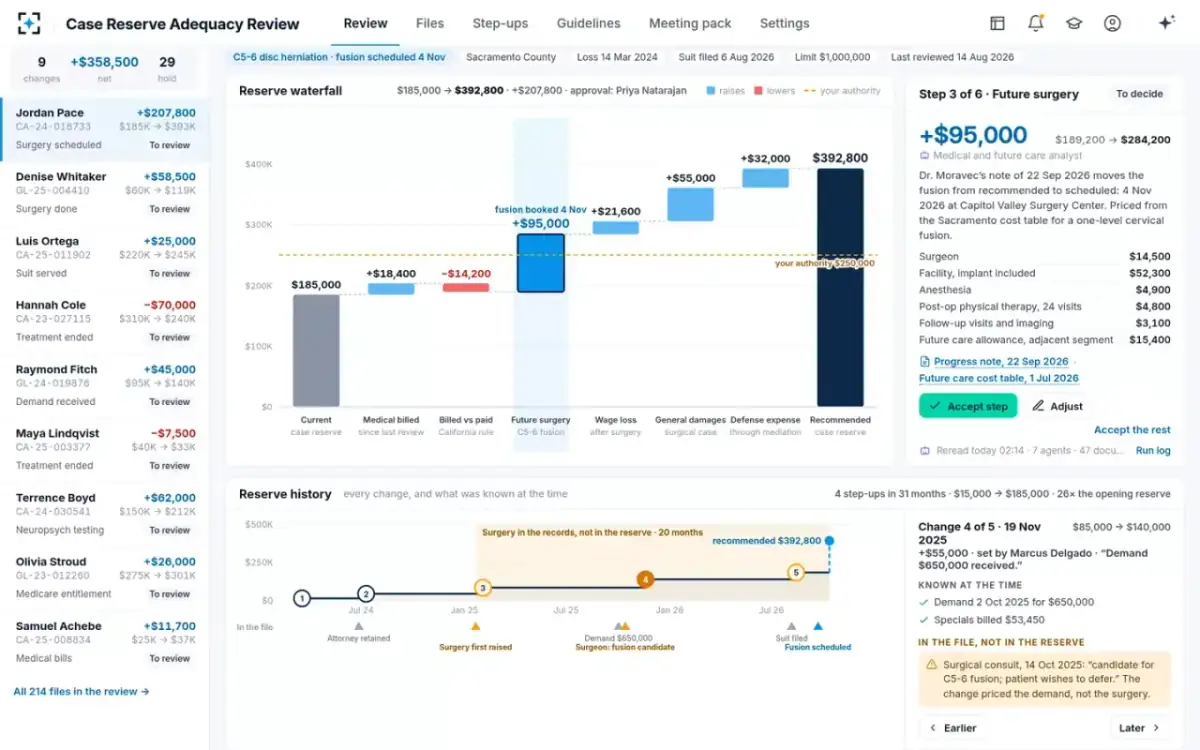Open Denise Whitaker's file in the list
The height and width of the screenshot is (750, 1200).
coord(105,193)
